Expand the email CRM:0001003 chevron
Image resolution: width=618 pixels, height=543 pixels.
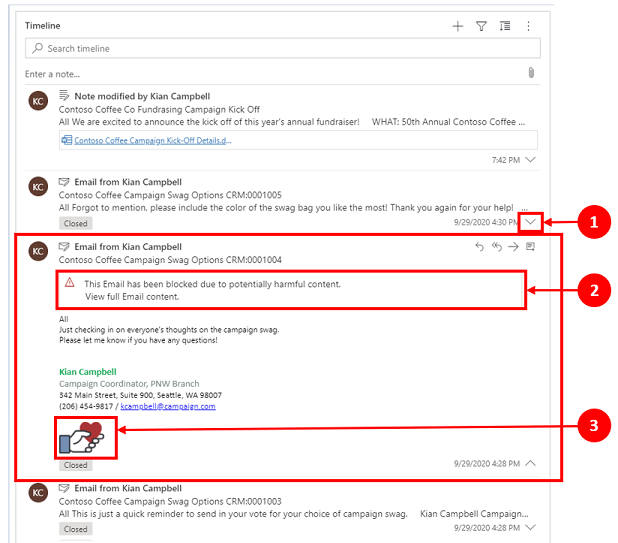[531, 527]
